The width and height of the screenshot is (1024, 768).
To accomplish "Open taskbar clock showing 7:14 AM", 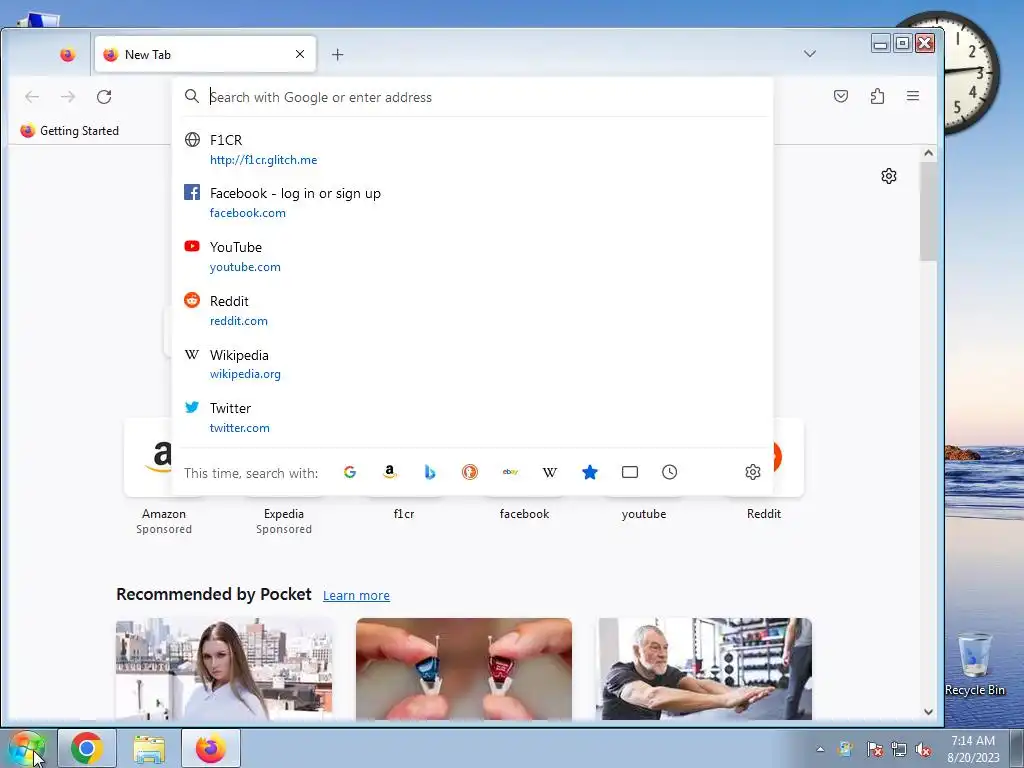I will click(x=973, y=749).
